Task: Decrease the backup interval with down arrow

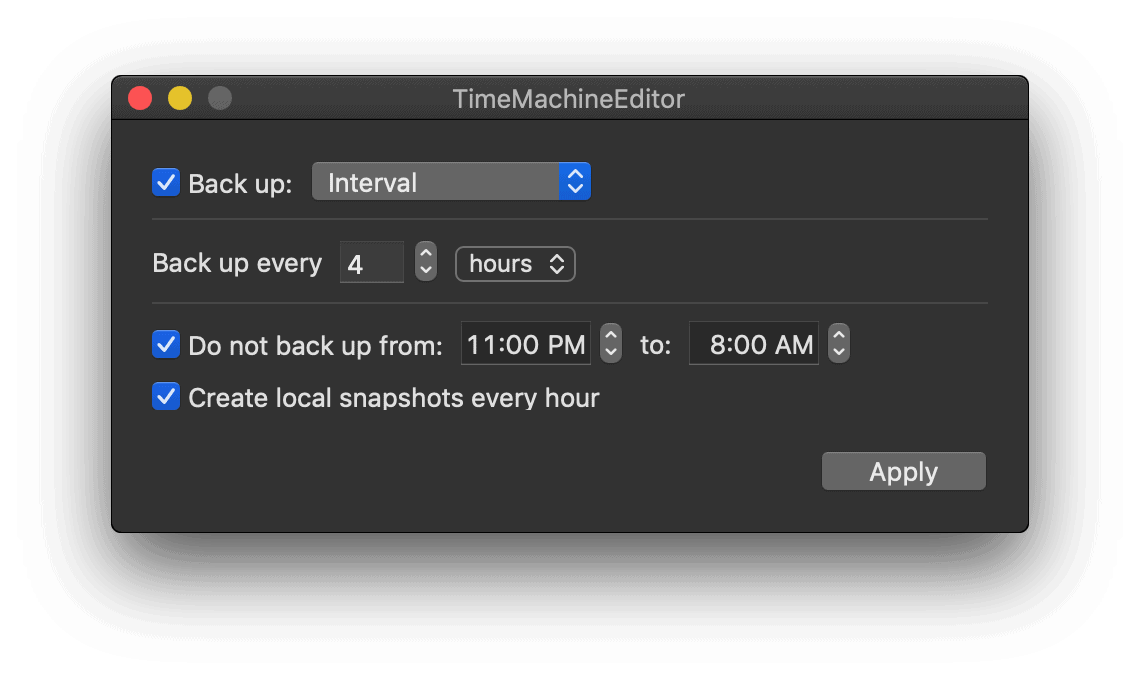Action: [x=426, y=271]
